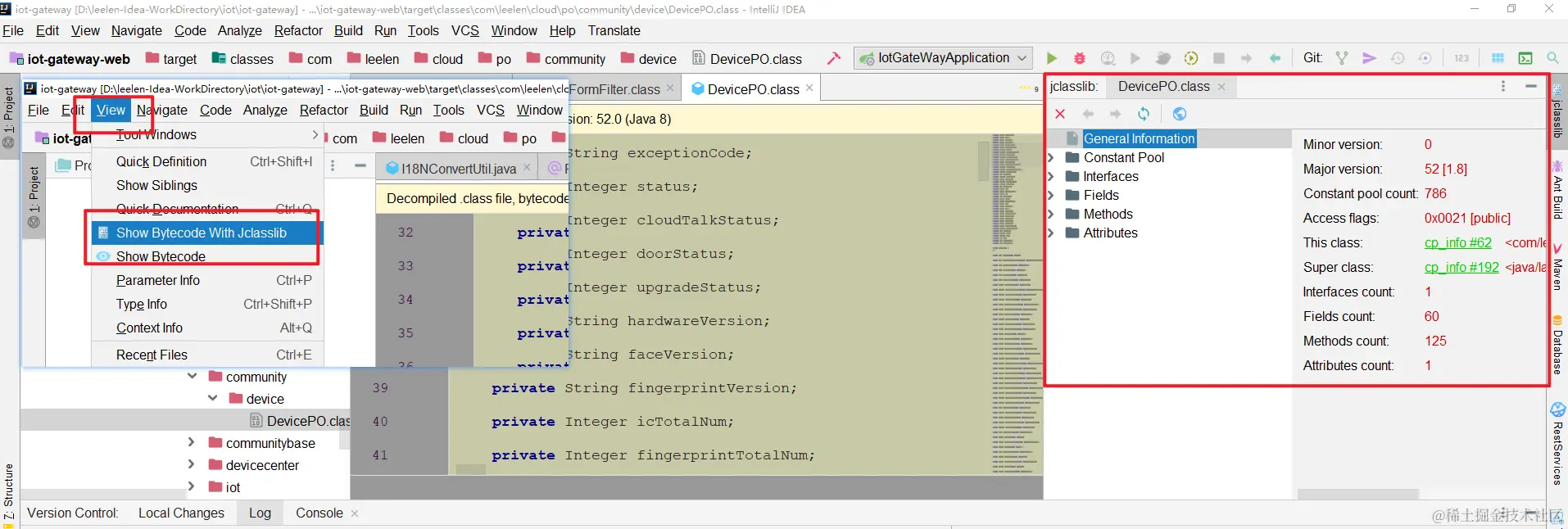The image size is (1568, 529).
Task: Toggle the Database tool window button
Action: [1558, 344]
